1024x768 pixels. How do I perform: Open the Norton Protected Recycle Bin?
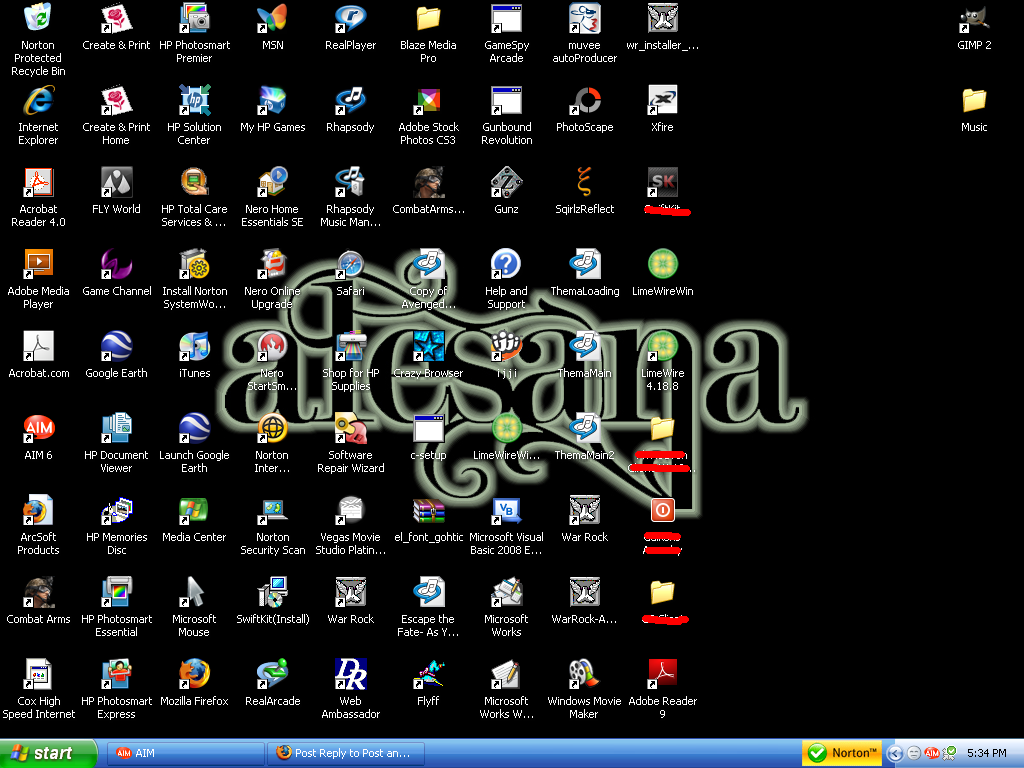38,20
